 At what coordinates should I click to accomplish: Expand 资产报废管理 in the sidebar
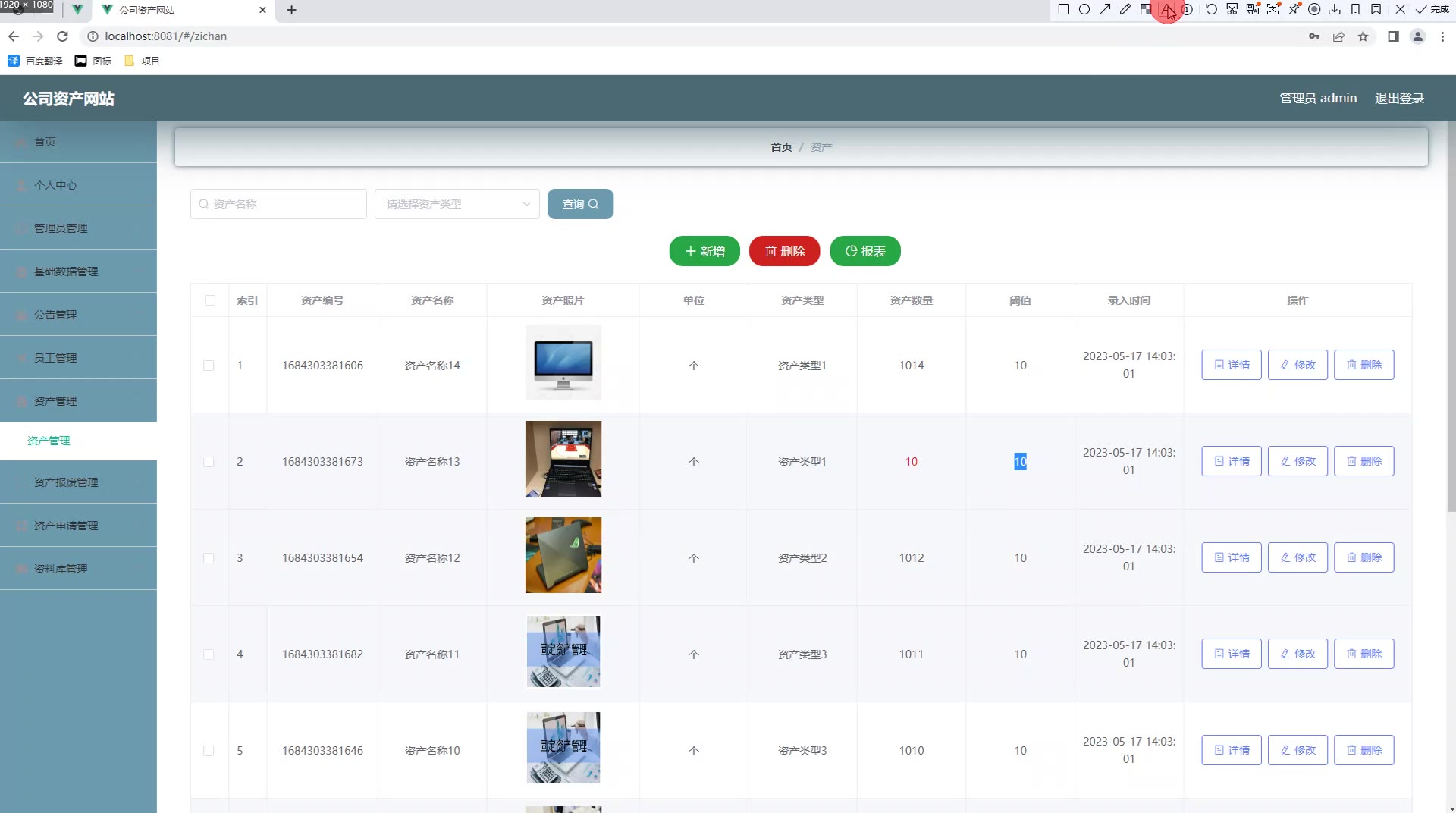pos(78,482)
